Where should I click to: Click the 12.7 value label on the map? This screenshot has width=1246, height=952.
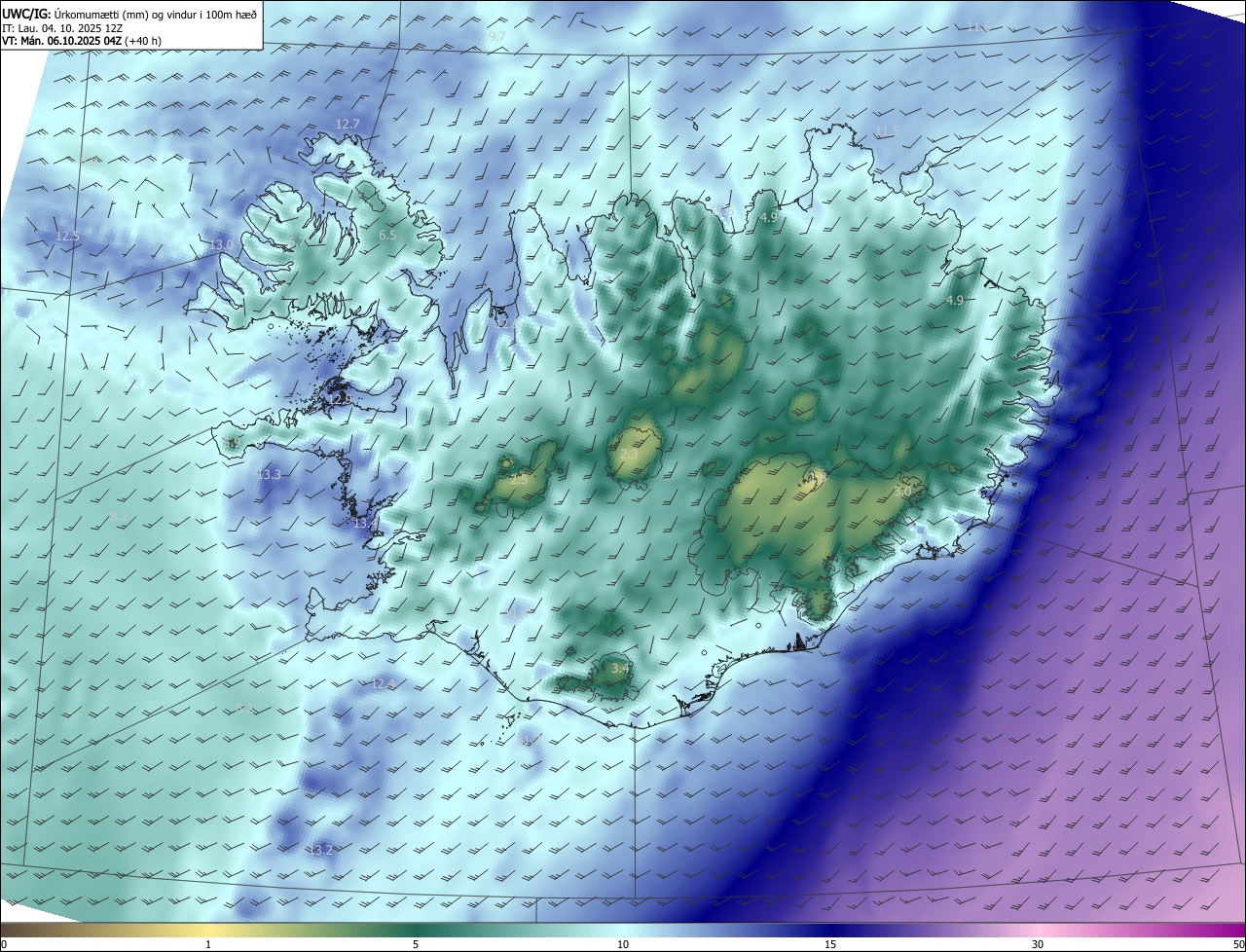[x=348, y=125]
